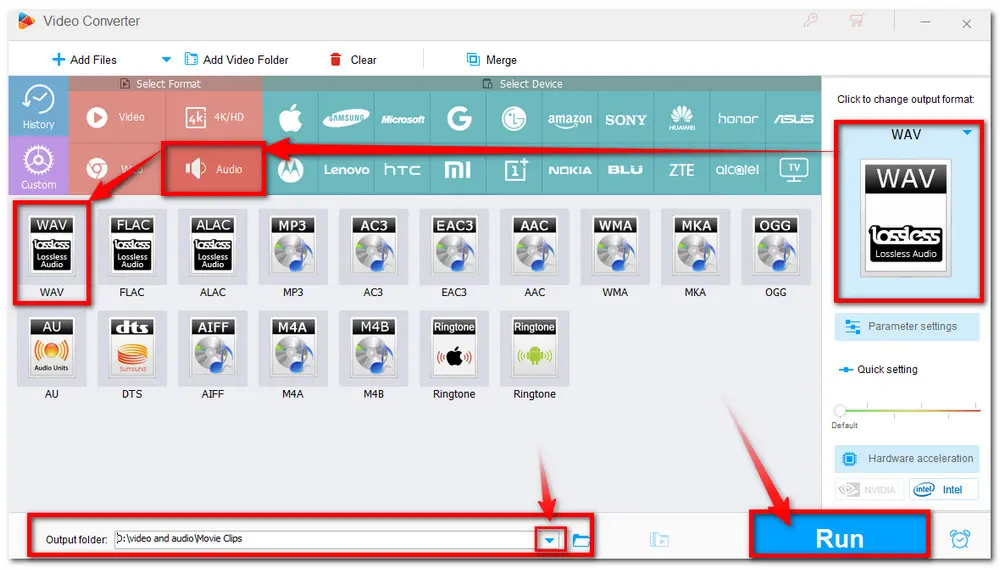Screen dimensions: 1000x570
Task: Switch to the Audio format tab
Action: click(214, 169)
